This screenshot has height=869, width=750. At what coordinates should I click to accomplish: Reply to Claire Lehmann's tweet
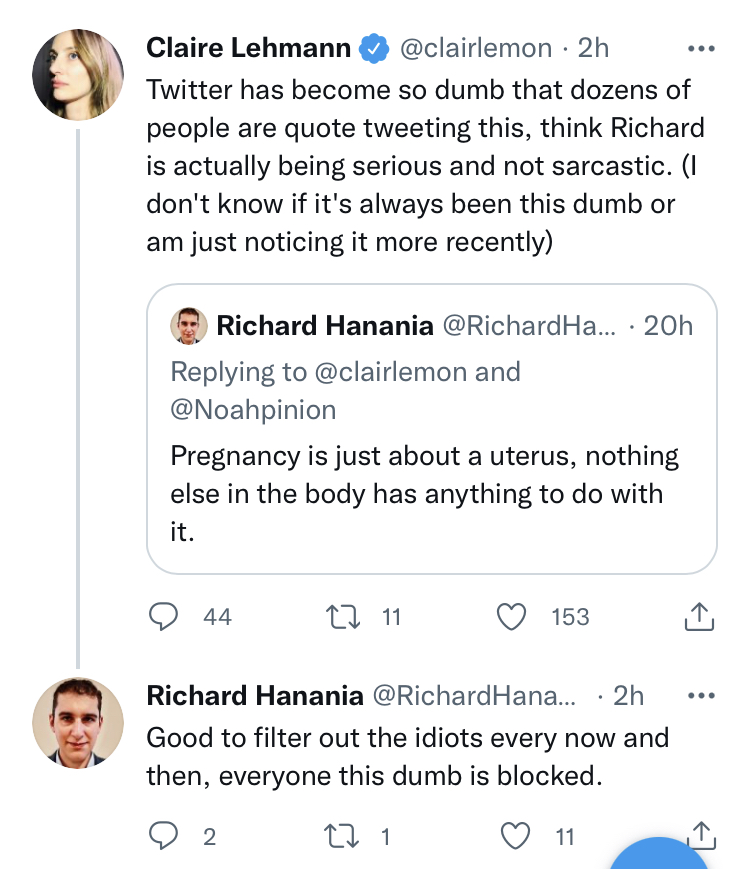(x=163, y=618)
